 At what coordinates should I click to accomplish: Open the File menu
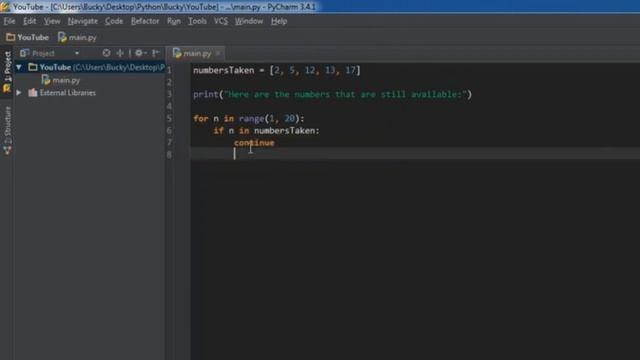tap(9, 21)
